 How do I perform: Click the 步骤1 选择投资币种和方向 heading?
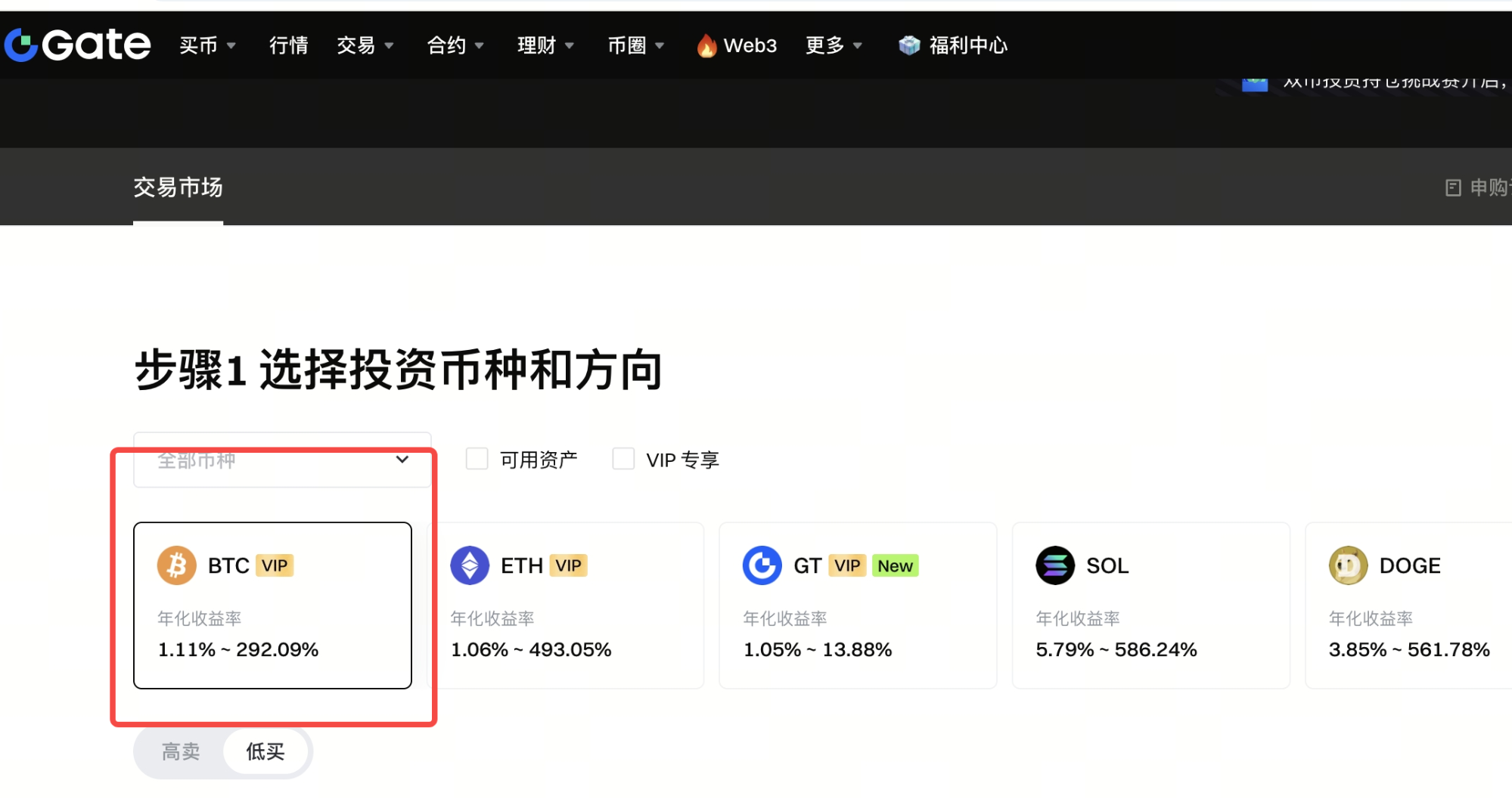[x=399, y=370]
